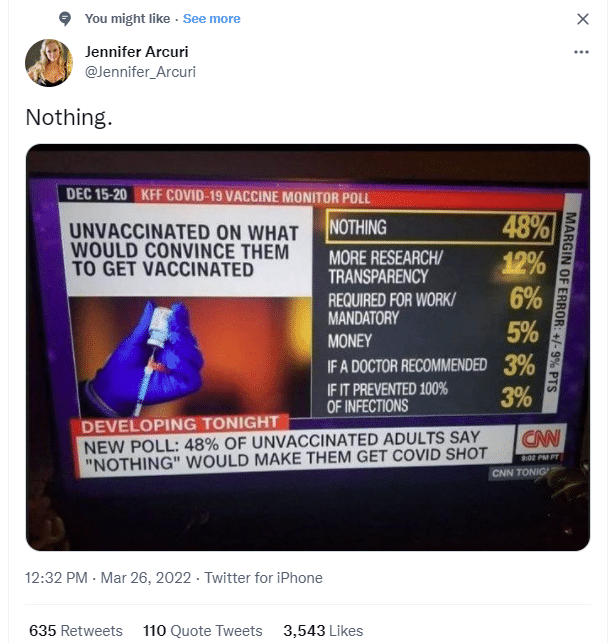The width and height of the screenshot is (610, 643).
Task: Click the speech bubble topic icon
Action: [65, 19]
